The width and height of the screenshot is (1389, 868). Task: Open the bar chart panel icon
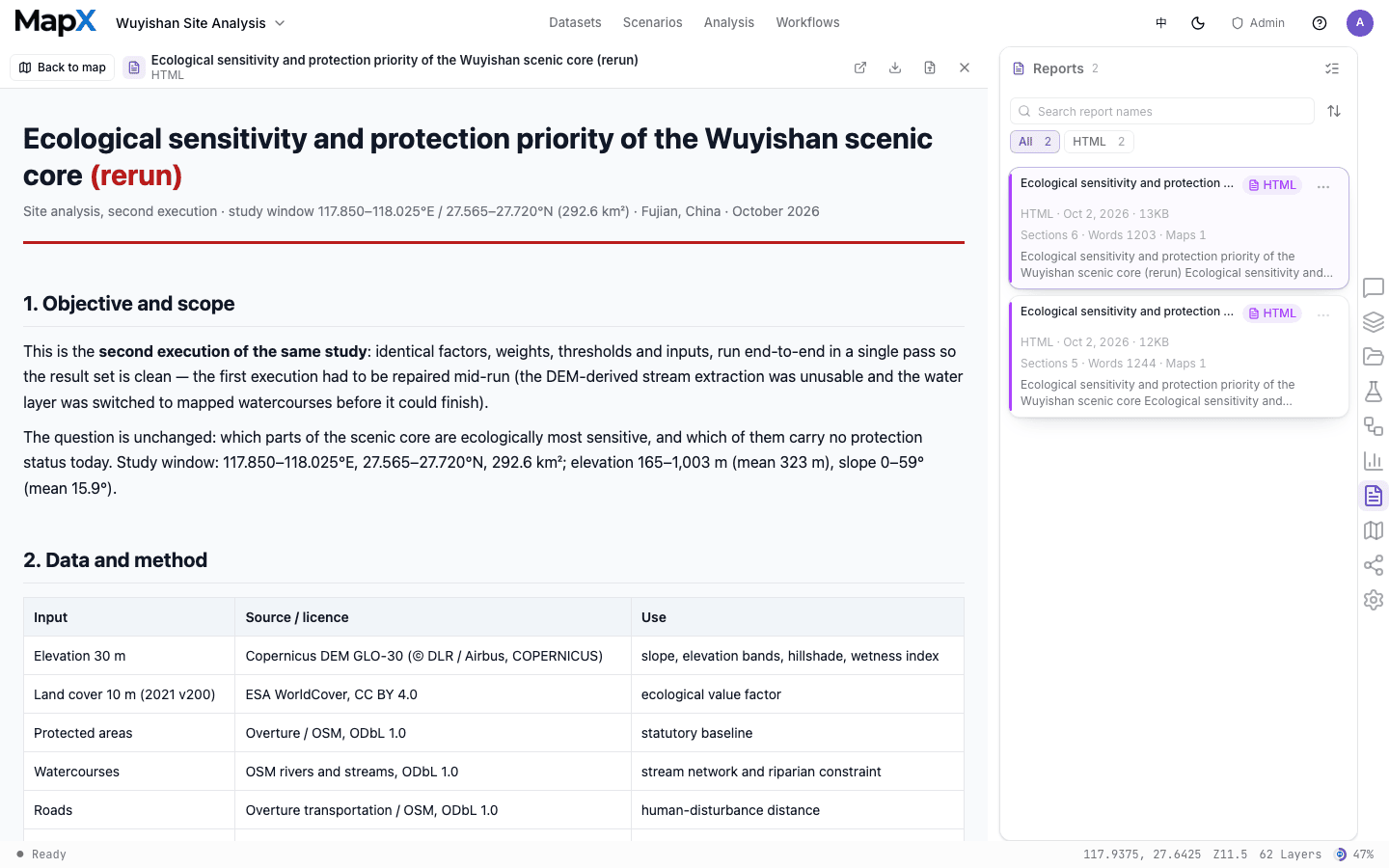click(x=1374, y=461)
